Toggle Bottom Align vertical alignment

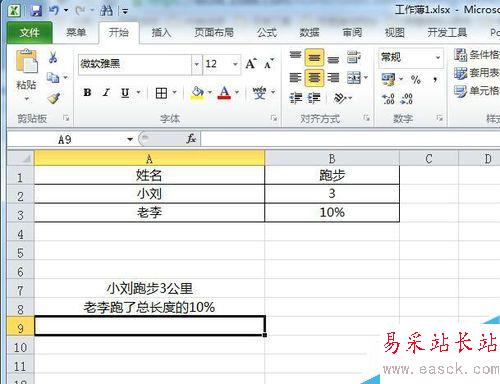tap(333, 59)
